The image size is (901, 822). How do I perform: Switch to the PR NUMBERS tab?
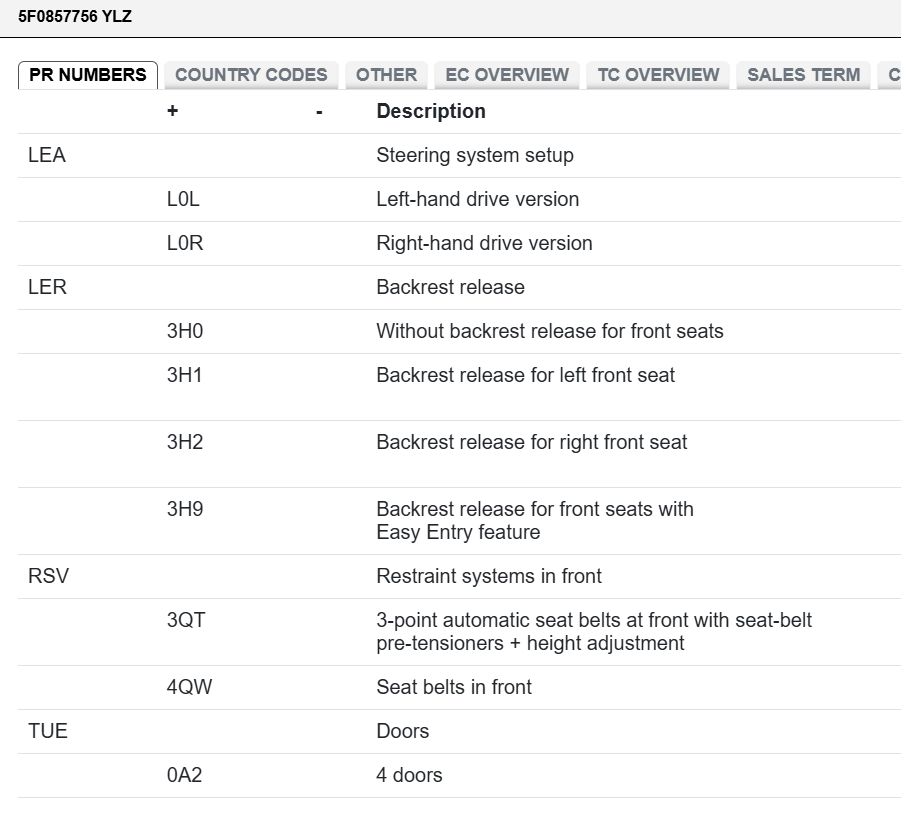(x=88, y=75)
